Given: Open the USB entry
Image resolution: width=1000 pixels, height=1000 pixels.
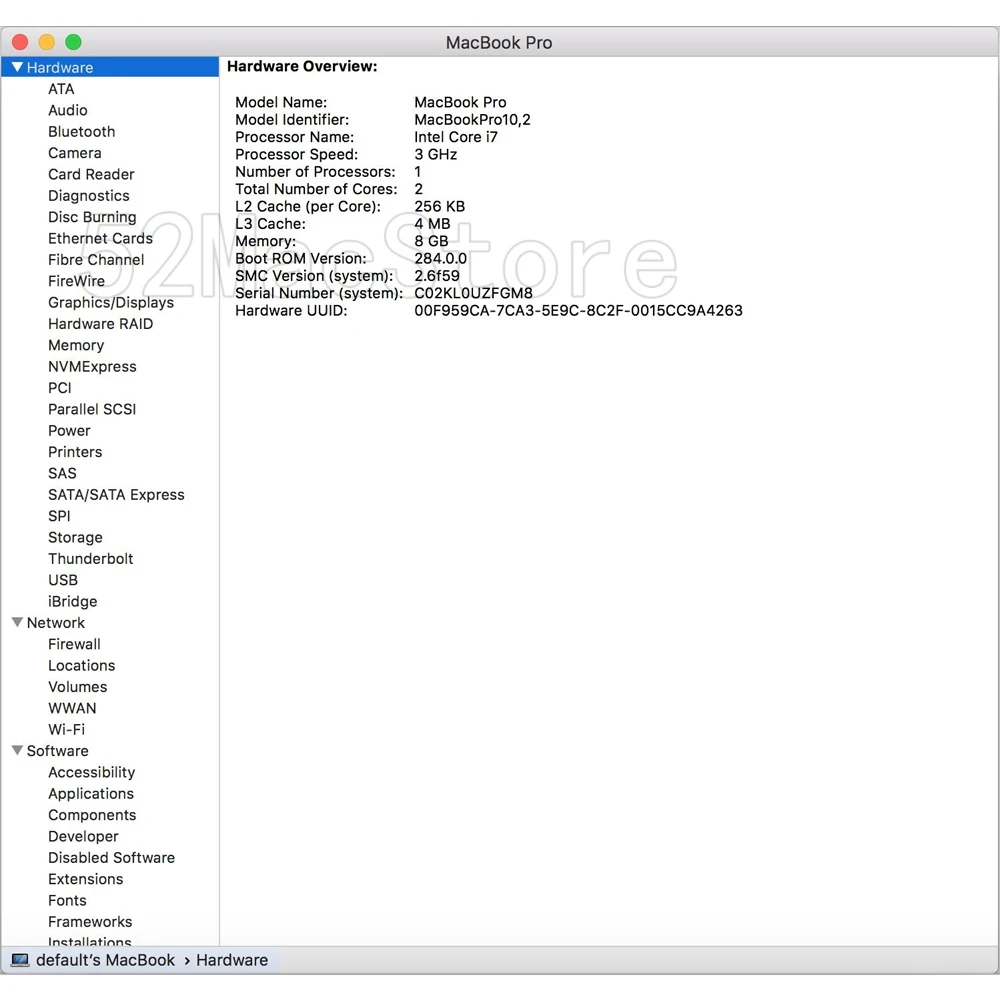Looking at the screenshot, I should tap(62, 580).
